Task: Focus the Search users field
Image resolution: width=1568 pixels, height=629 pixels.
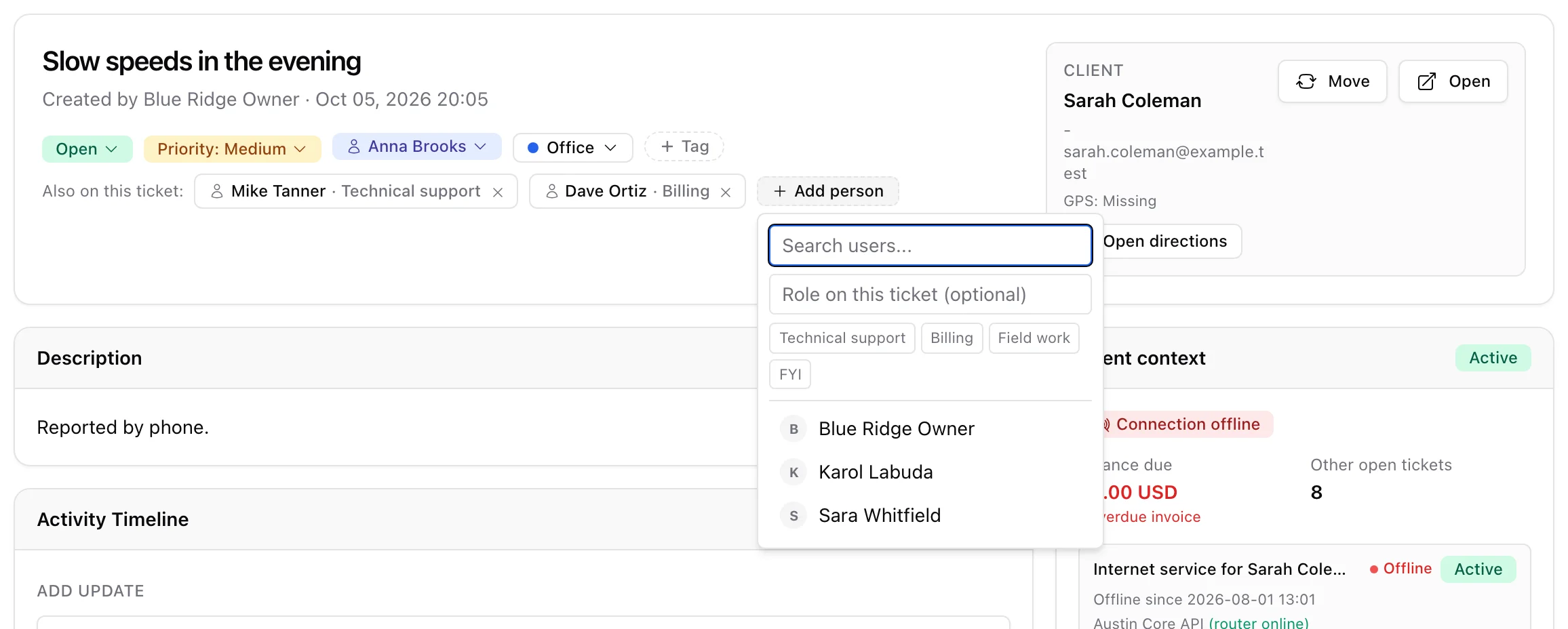Action: pyautogui.click(x=930, y=245)
